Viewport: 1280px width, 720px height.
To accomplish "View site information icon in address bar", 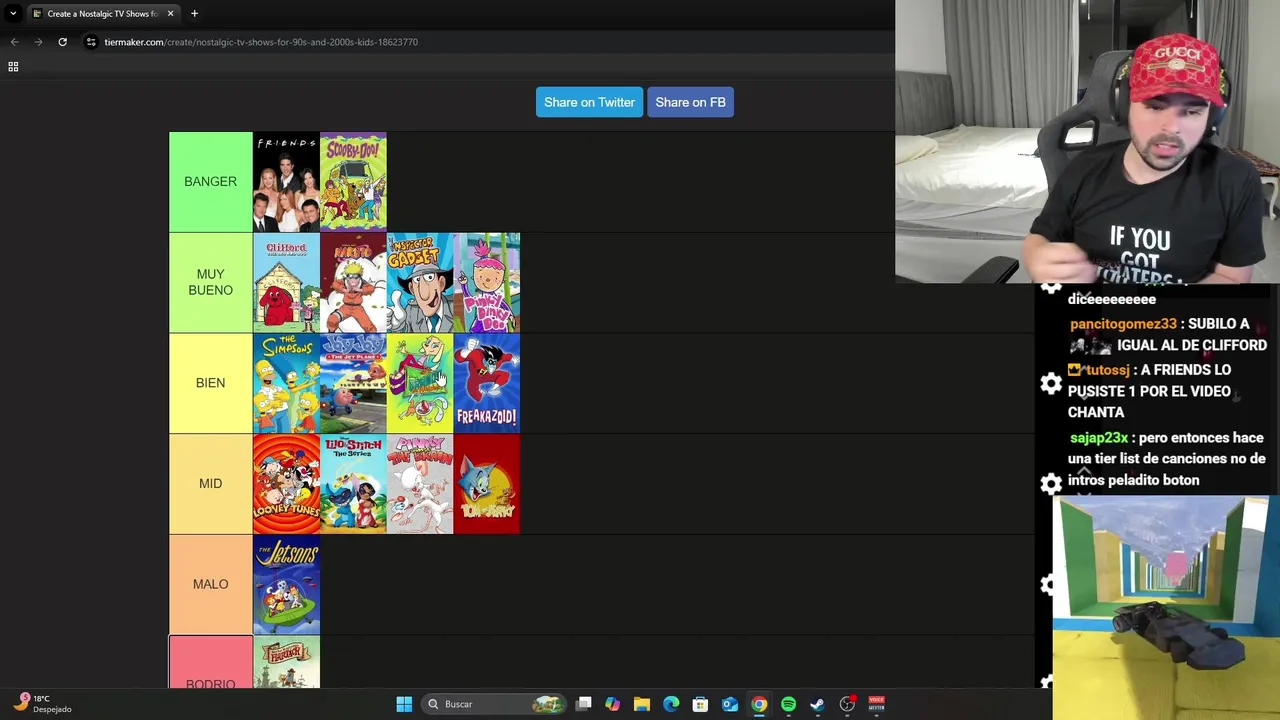I will point(91,42).
